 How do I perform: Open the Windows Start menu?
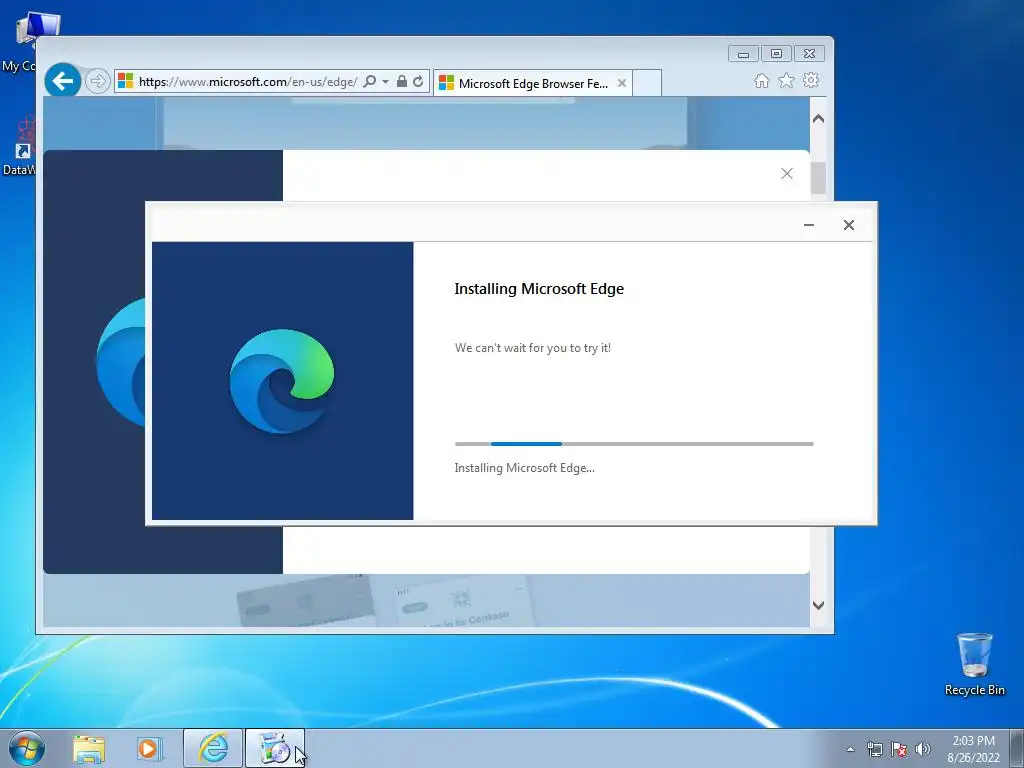click(x=27, y=748)
